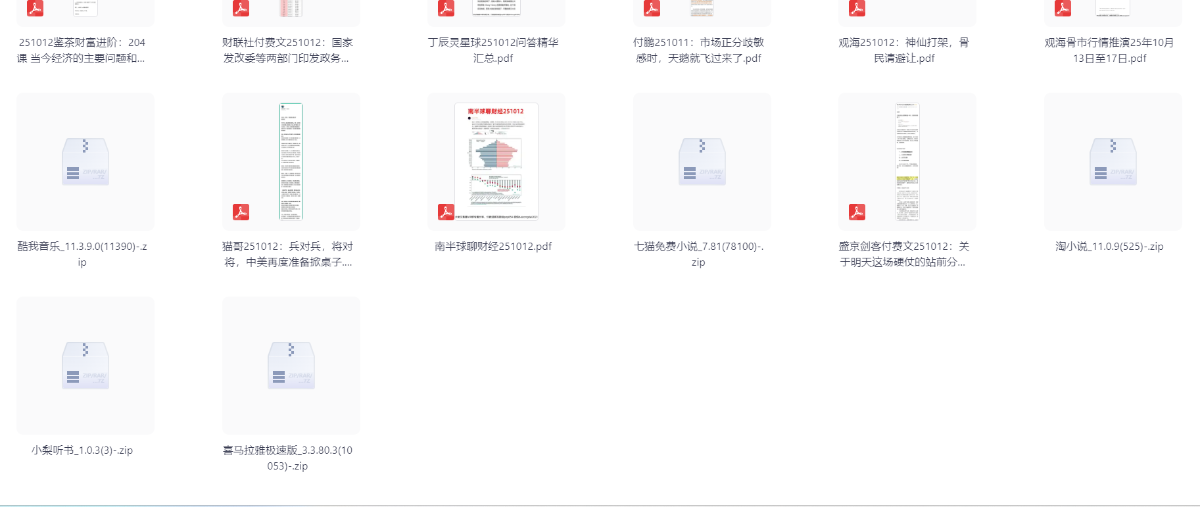Select the 小梨听书 zip file icon

(85, 365)
